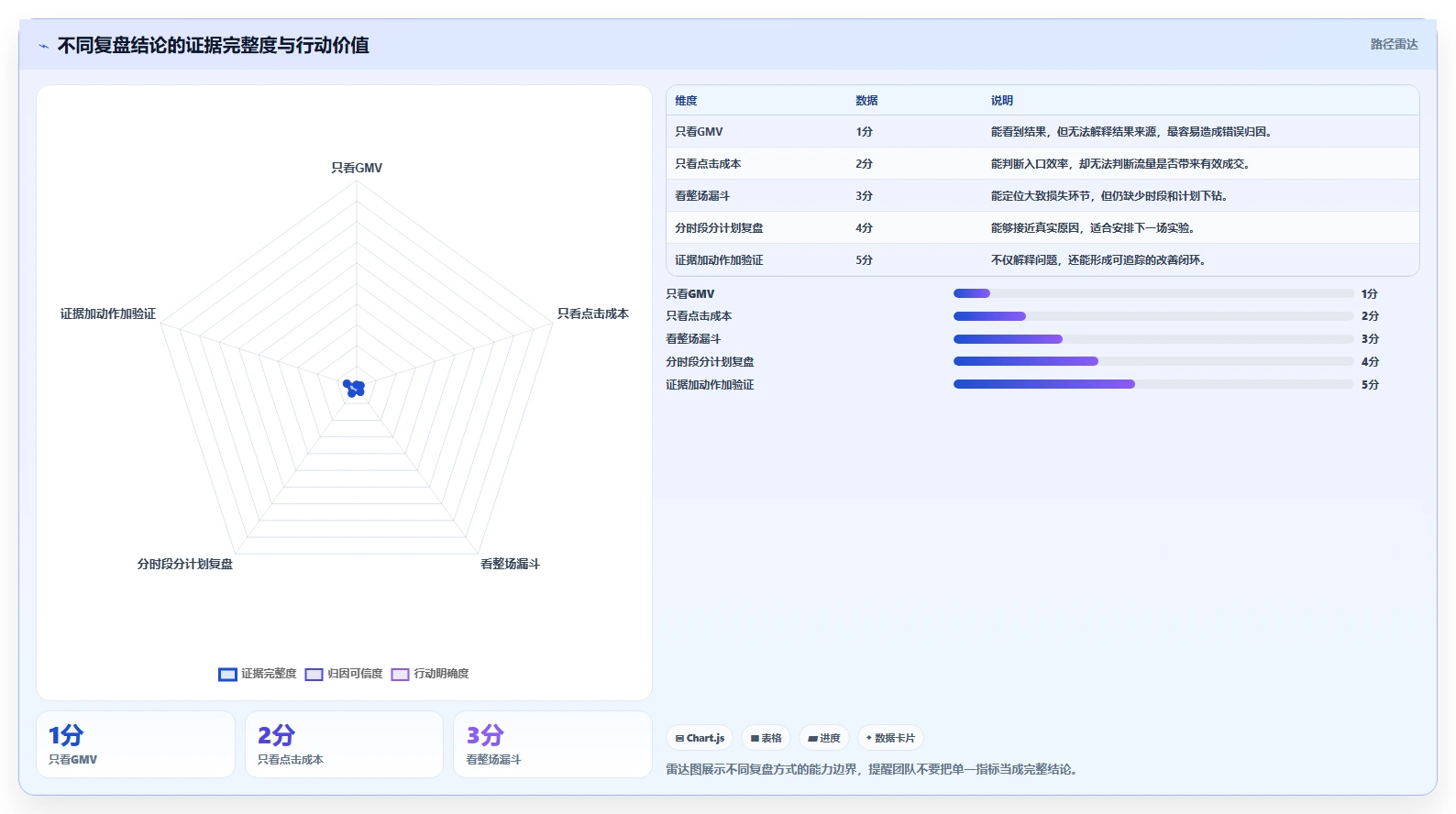Click the description starting 能够接近真实原因
The height and width of the screenshot is (814, 1456).
[x=1093, y=228]
